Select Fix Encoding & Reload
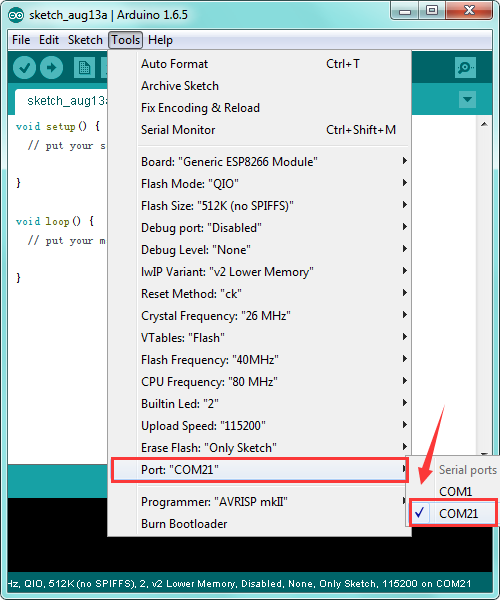Viewport: 500px width, 600px height. click(x=259, y=108)
